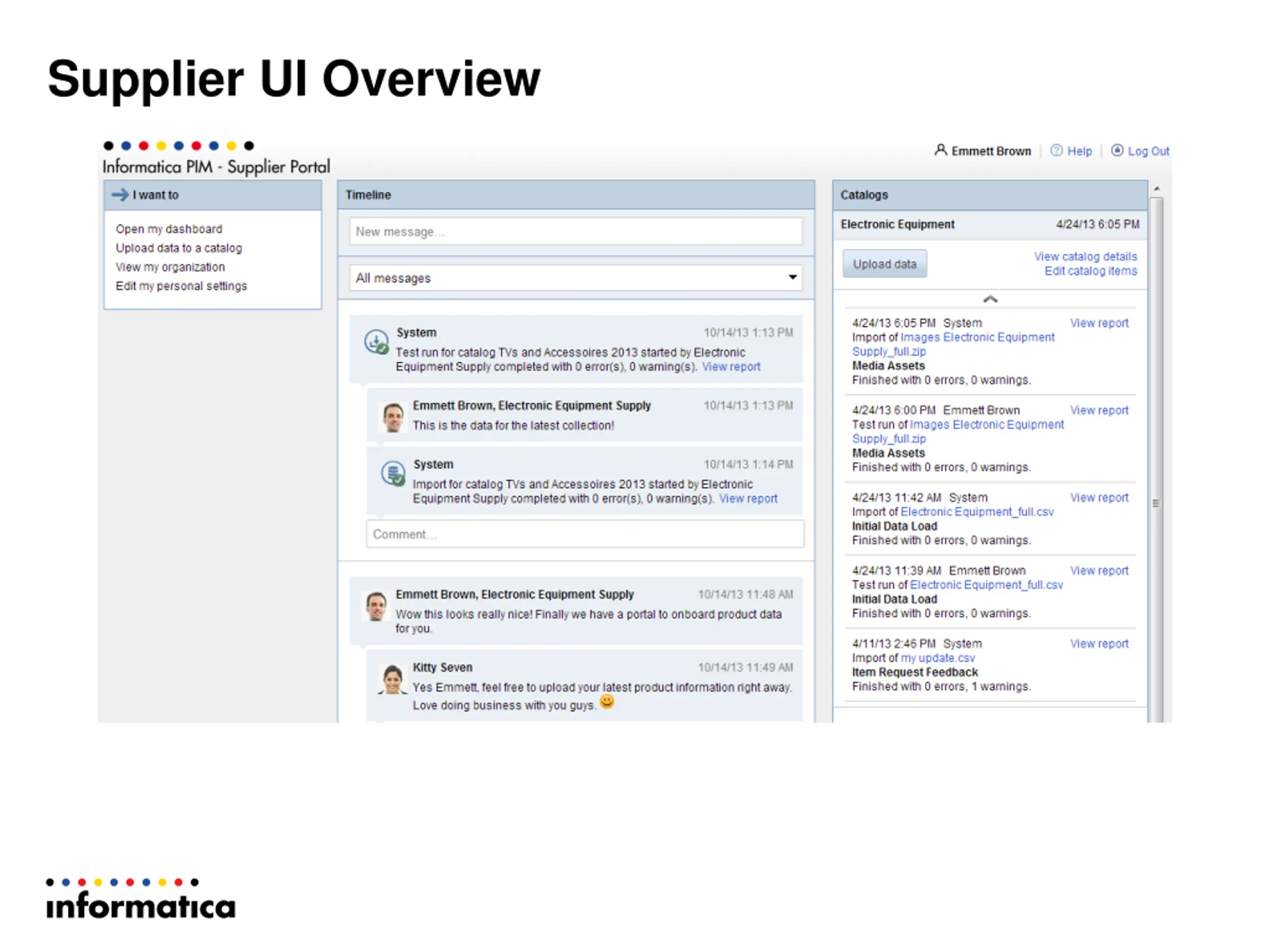Viewport: 1270px width, 952px height.
Task: Click the Catalogs panel header
Action: coord(990,194)
